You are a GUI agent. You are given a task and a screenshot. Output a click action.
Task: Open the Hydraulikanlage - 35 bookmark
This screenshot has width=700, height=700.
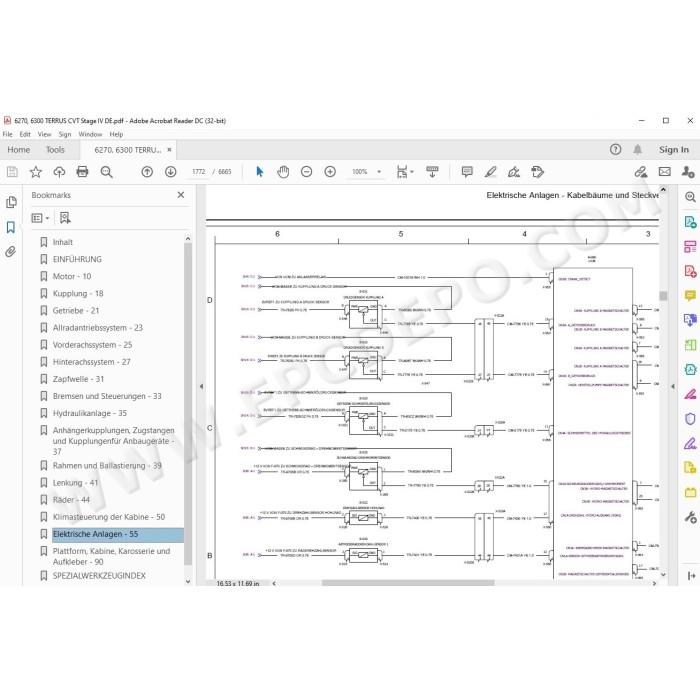point(90,413)
